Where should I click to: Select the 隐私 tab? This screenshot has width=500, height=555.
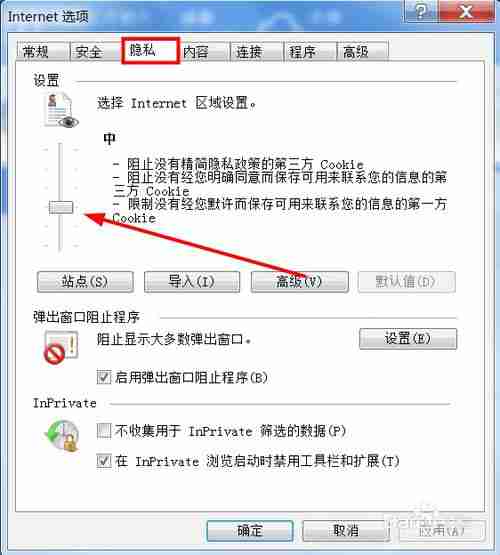coord(150,50)
